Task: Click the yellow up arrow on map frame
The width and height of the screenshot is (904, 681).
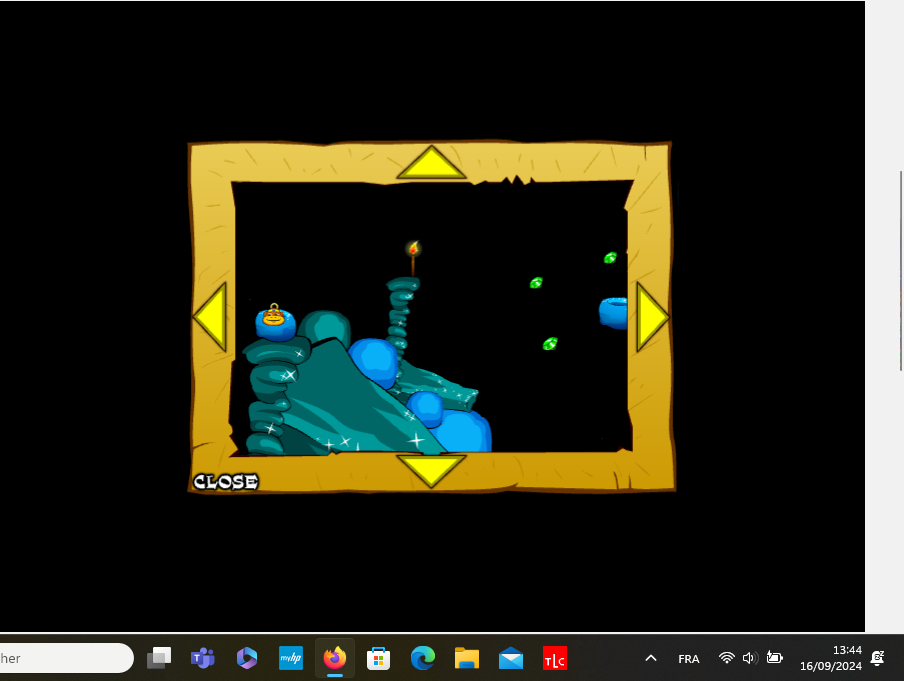Action: (431, 164)
